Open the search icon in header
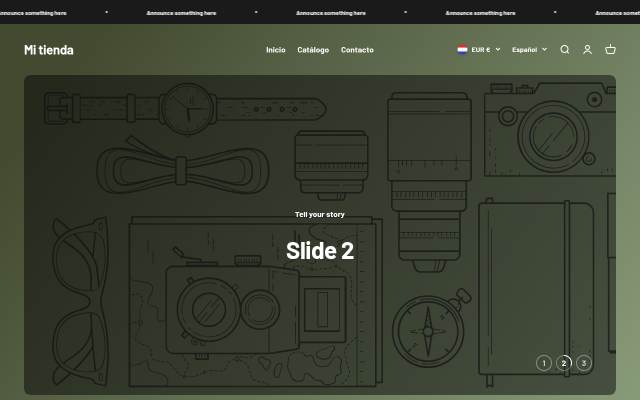The width and height of the screenshot is (640, 400). point(564,50)
